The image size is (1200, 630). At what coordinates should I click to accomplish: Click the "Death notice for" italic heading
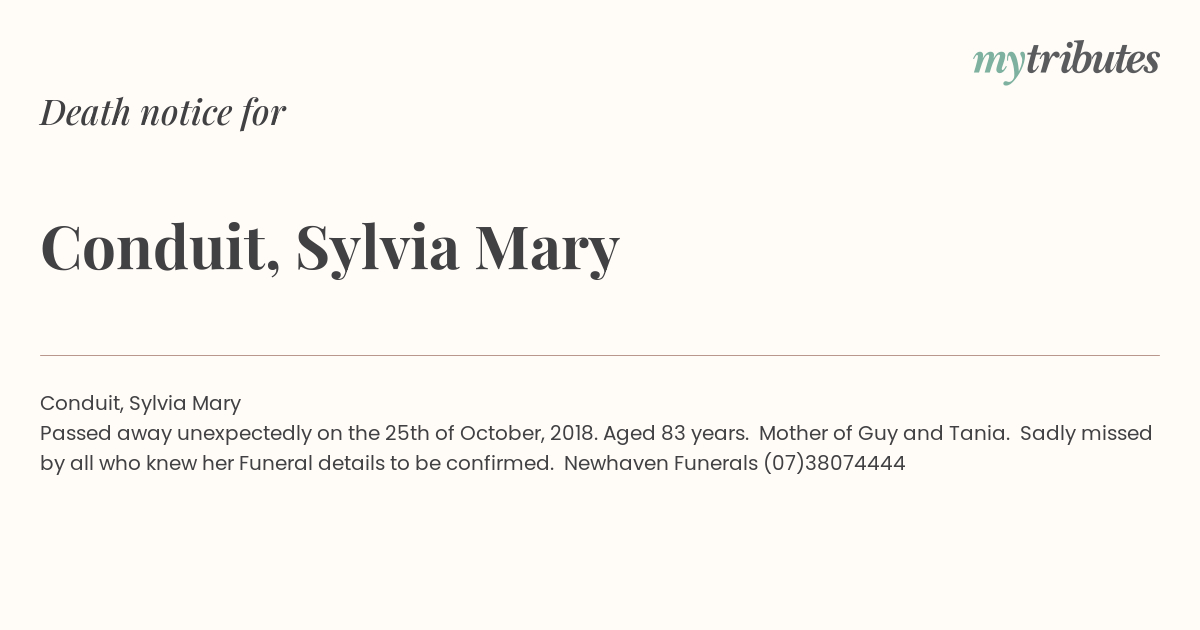pyautogui.click(x=163, y=112)
